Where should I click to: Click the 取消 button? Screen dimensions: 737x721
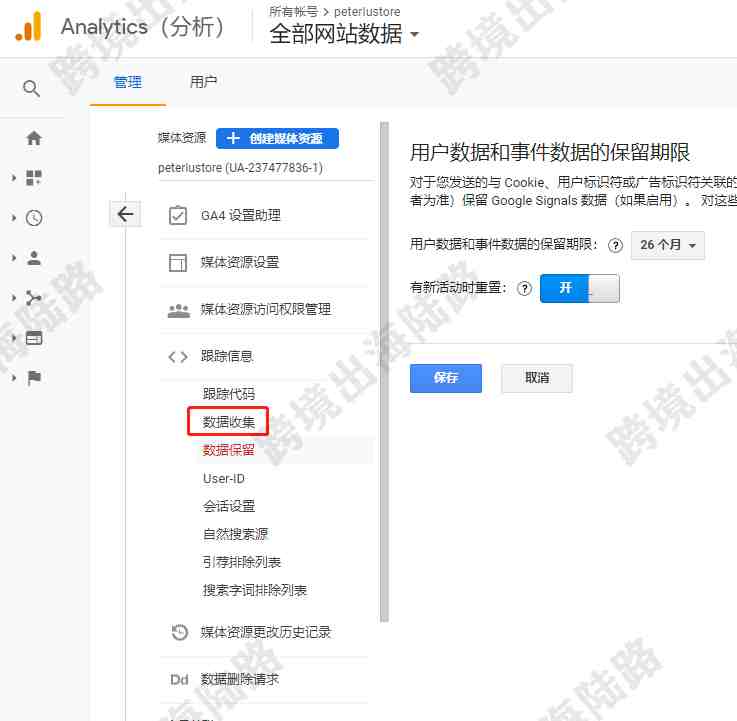pos(536,378)
